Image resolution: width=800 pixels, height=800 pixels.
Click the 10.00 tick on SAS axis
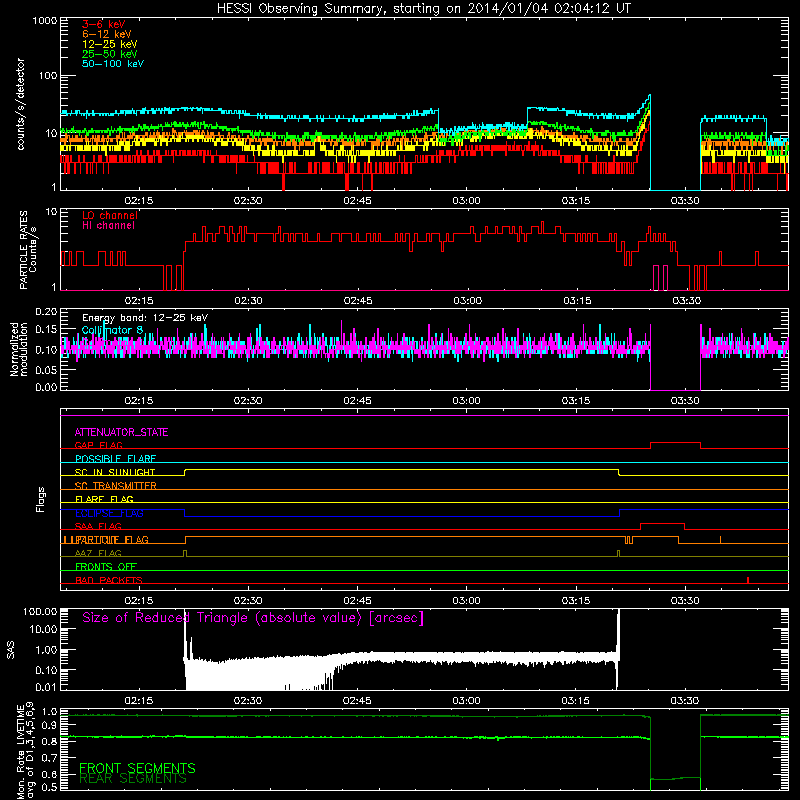(43, 629)
